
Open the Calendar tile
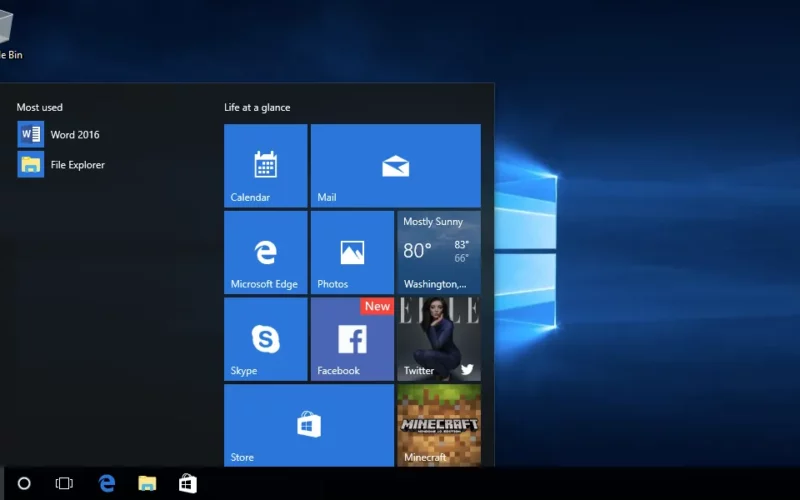pos(265,166)
